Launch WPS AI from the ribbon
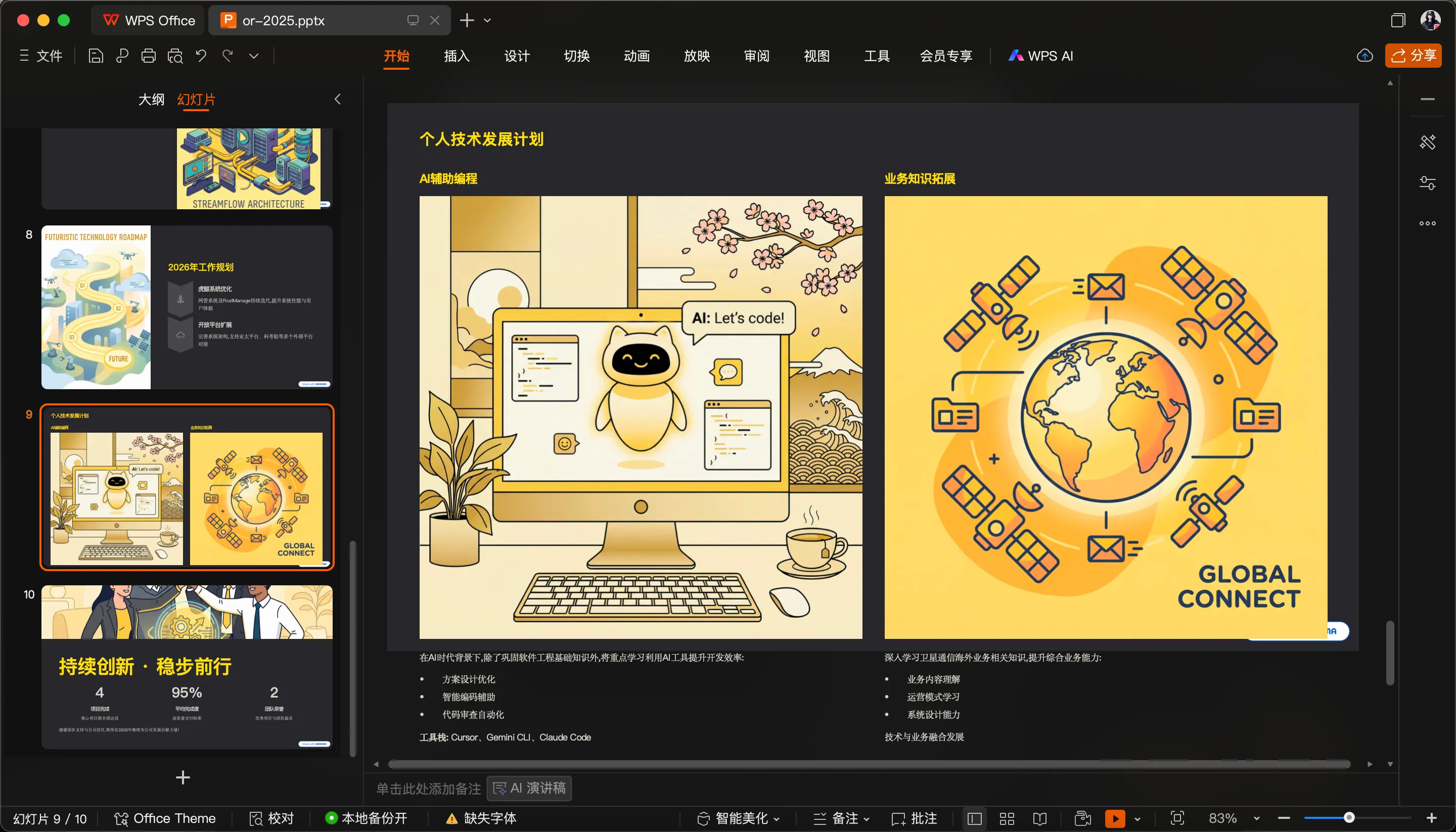 tap(1040, 56)
